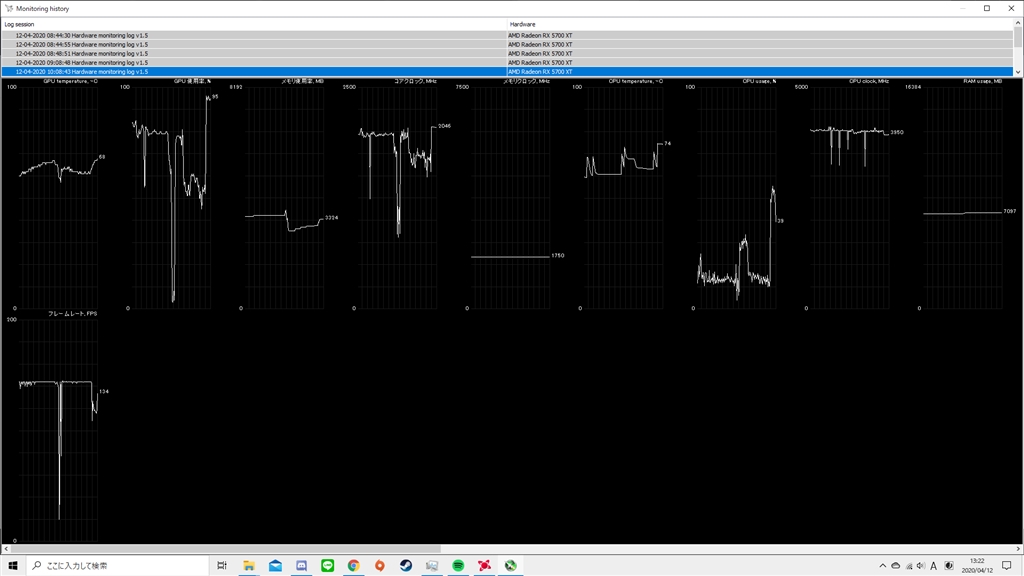Click the horizontal scrollbar thumb
Viewport: 1024px width, 576px height.
[x=226, y=549]
